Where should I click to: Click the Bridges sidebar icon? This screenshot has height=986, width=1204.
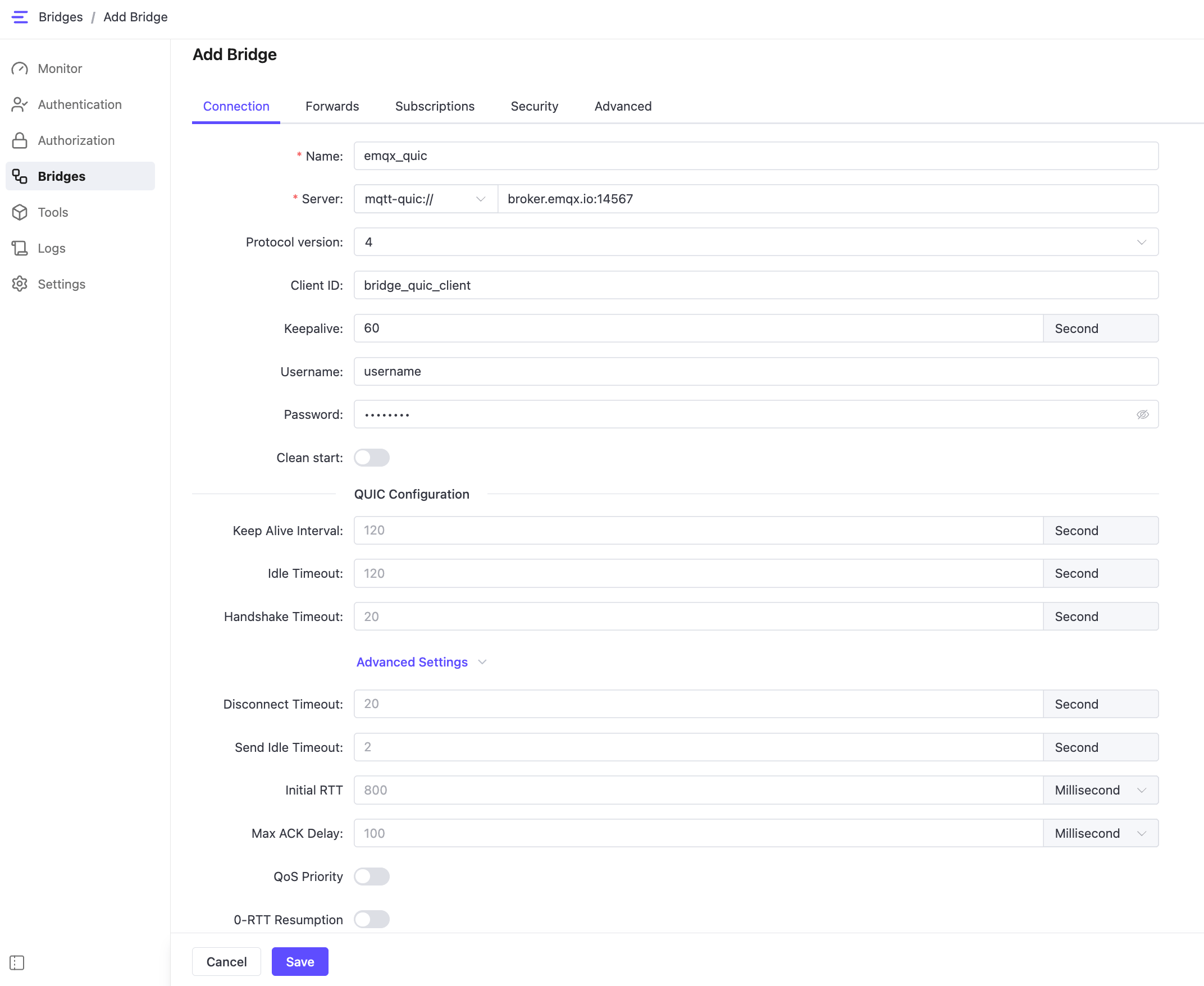pyautogui.click(x=20, y=177)
